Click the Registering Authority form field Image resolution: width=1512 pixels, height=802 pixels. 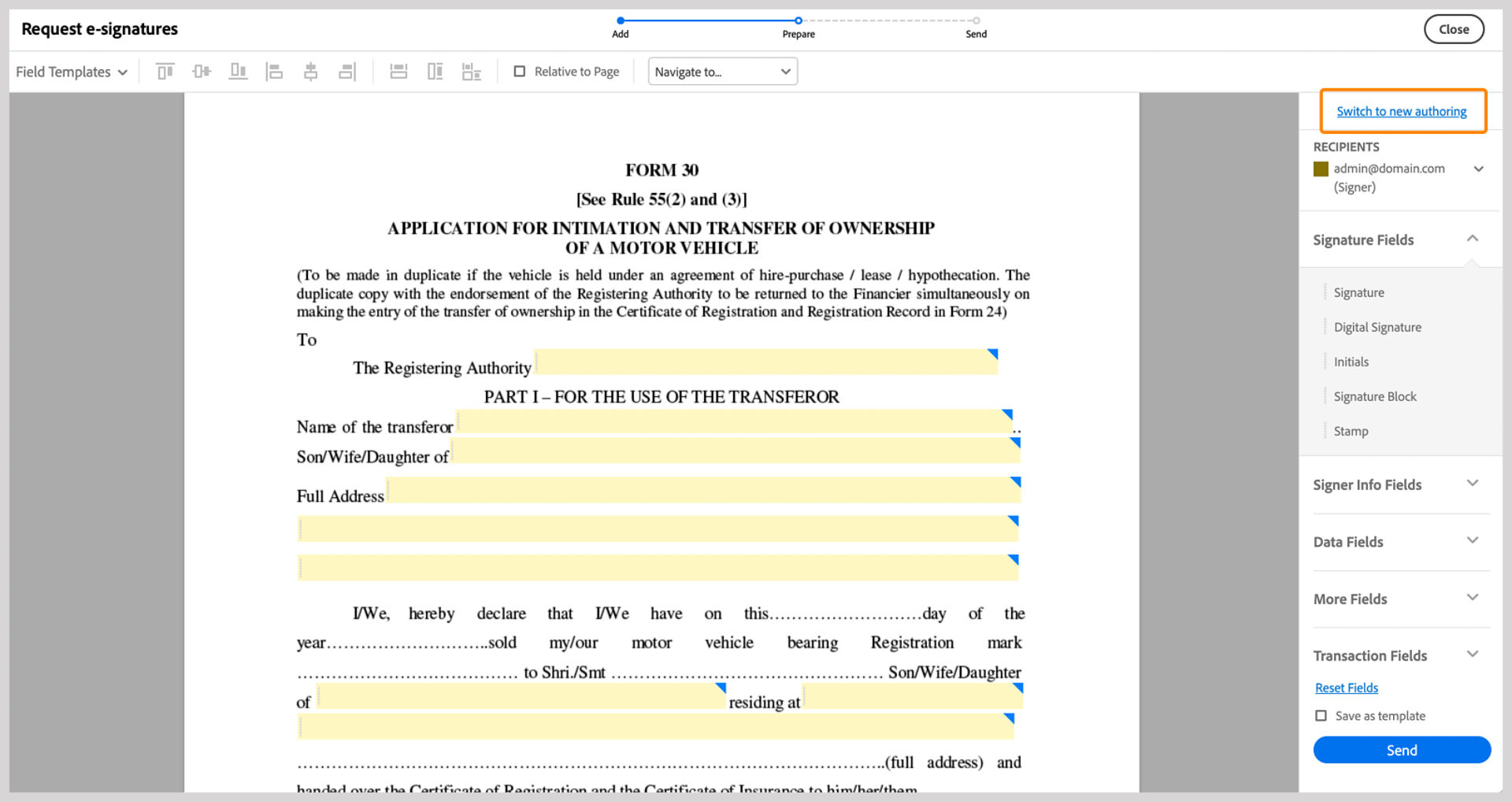766,362
